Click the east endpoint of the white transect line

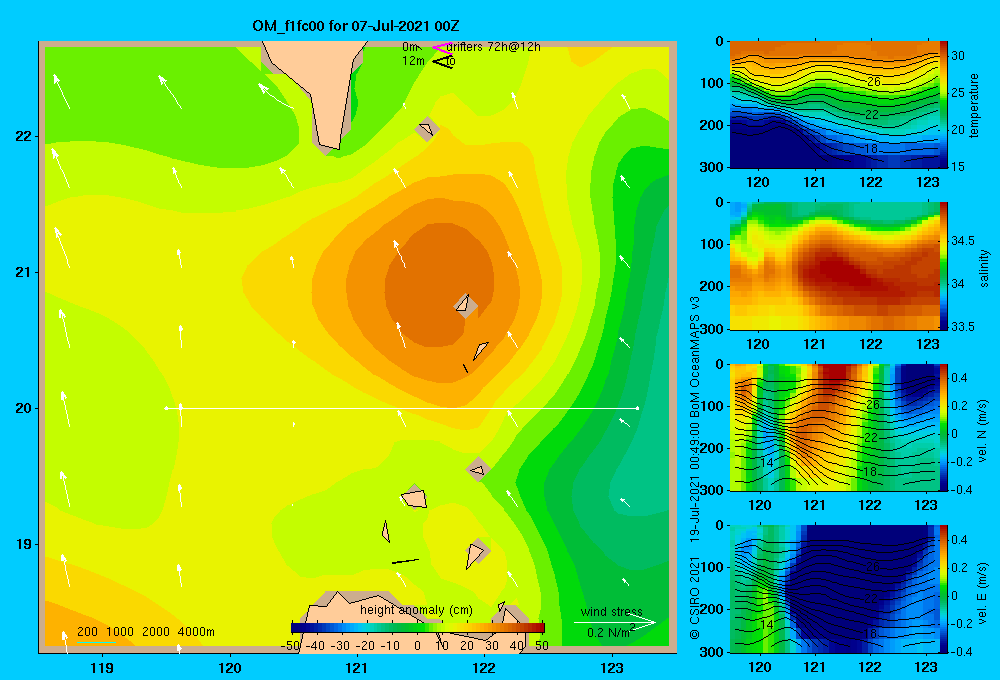click(x=638, y=408)
